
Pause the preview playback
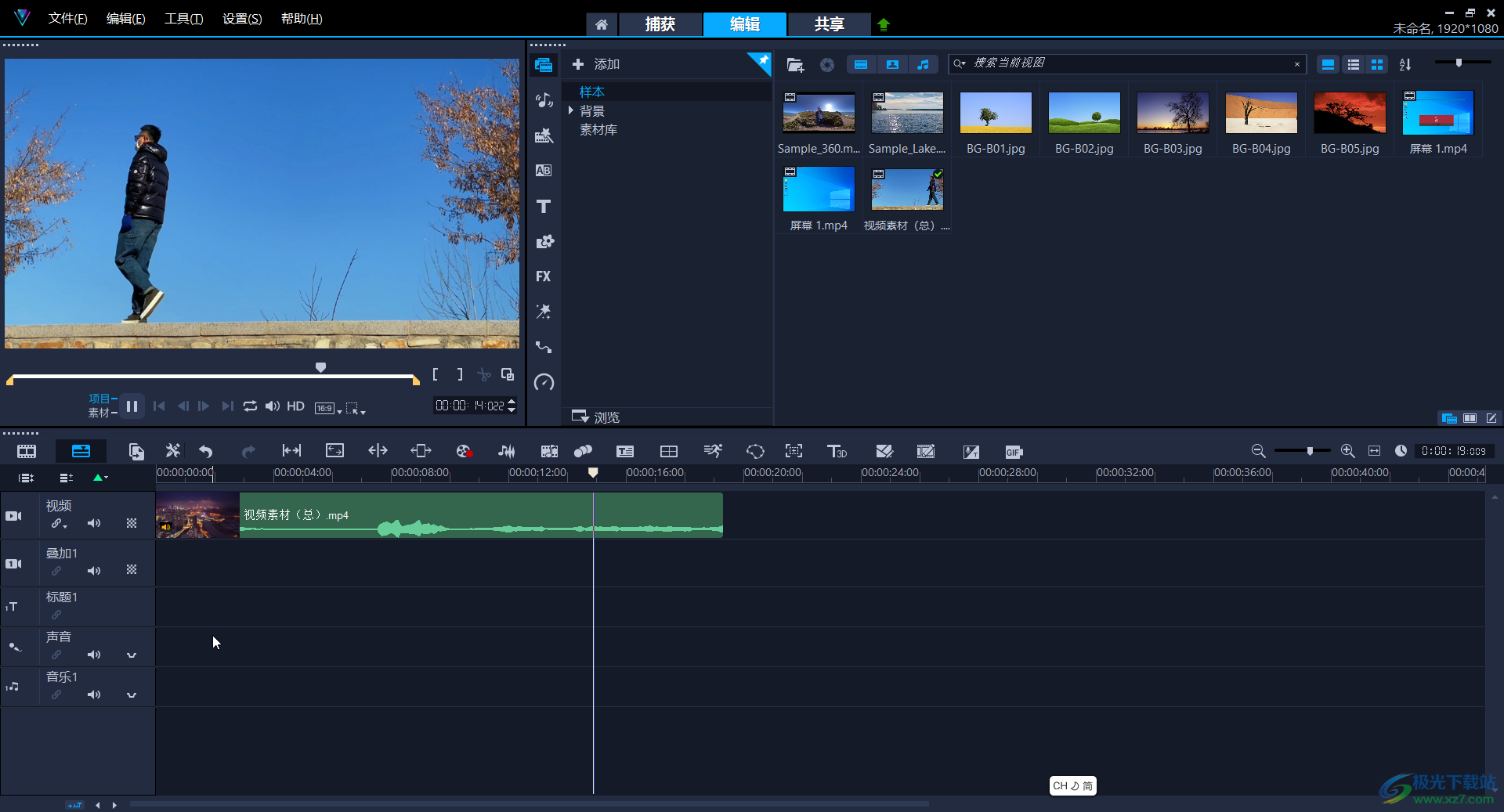click(132, 406)
